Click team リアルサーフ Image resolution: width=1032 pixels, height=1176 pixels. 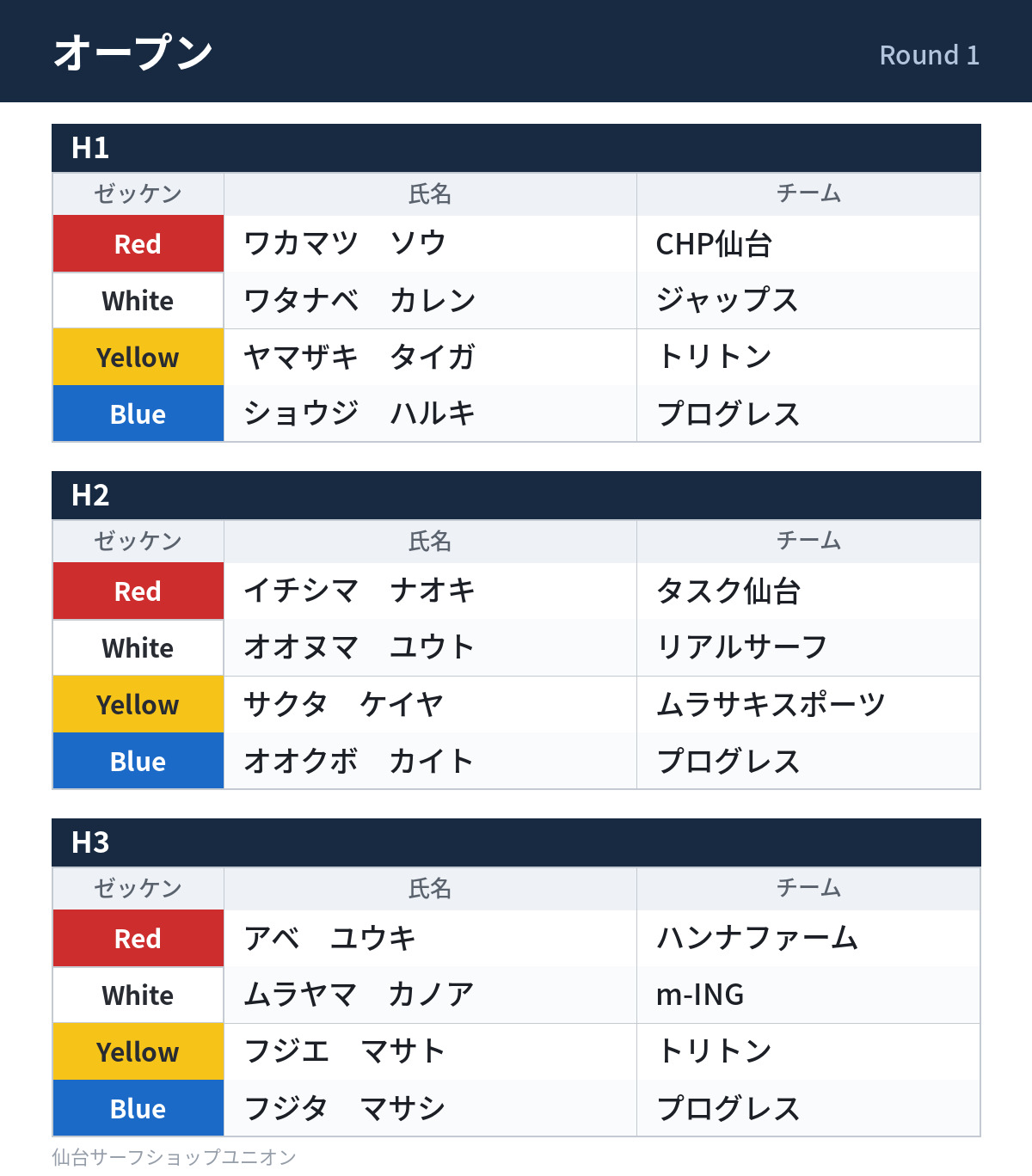click(741, 647)
